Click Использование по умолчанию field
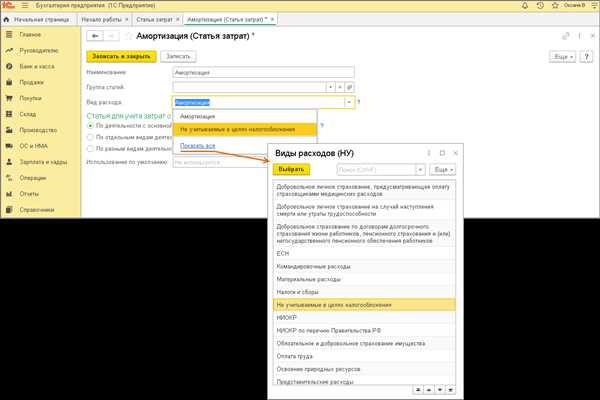This screenshot has width=600, height=400. coord(220,162)
